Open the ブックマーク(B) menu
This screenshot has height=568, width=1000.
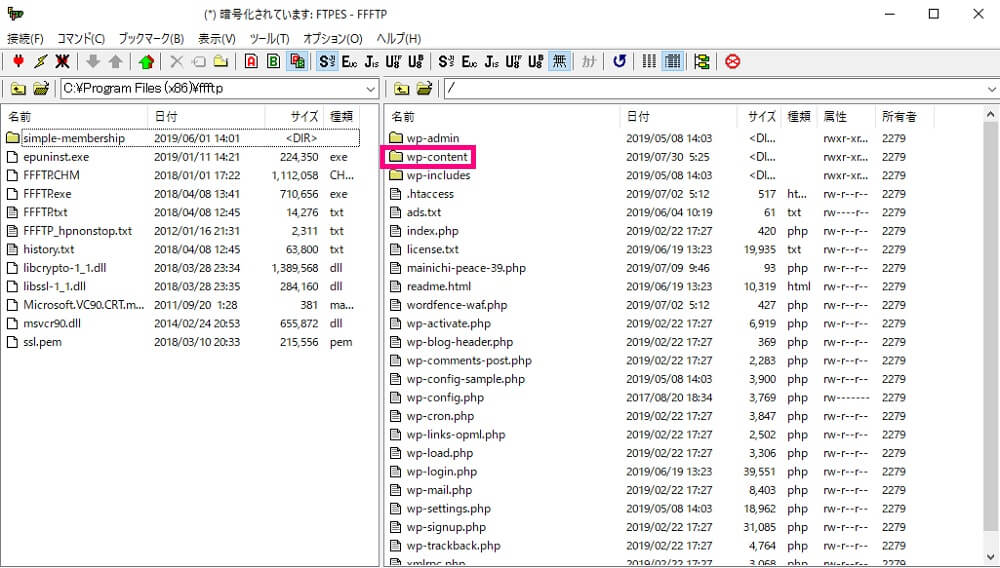pyautogui.click(x=151, y=39)
